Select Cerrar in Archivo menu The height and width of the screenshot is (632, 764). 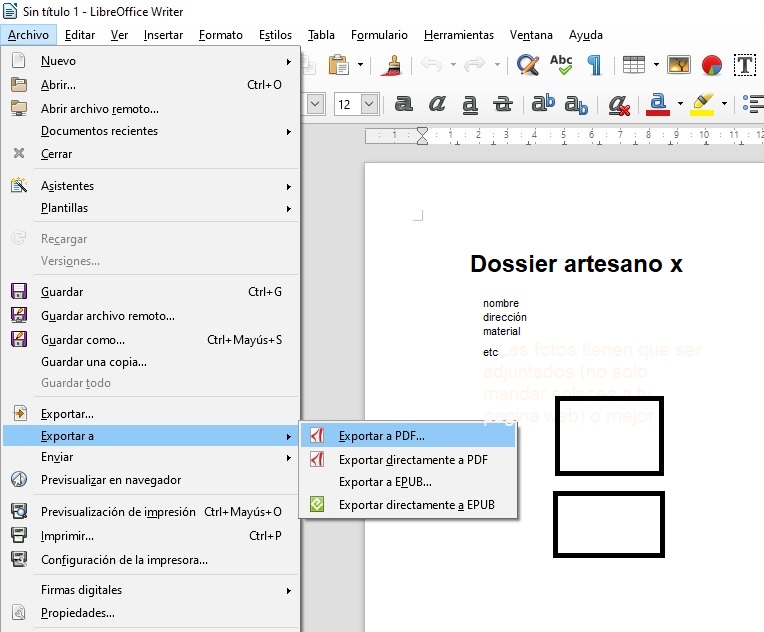pos(151,154)
